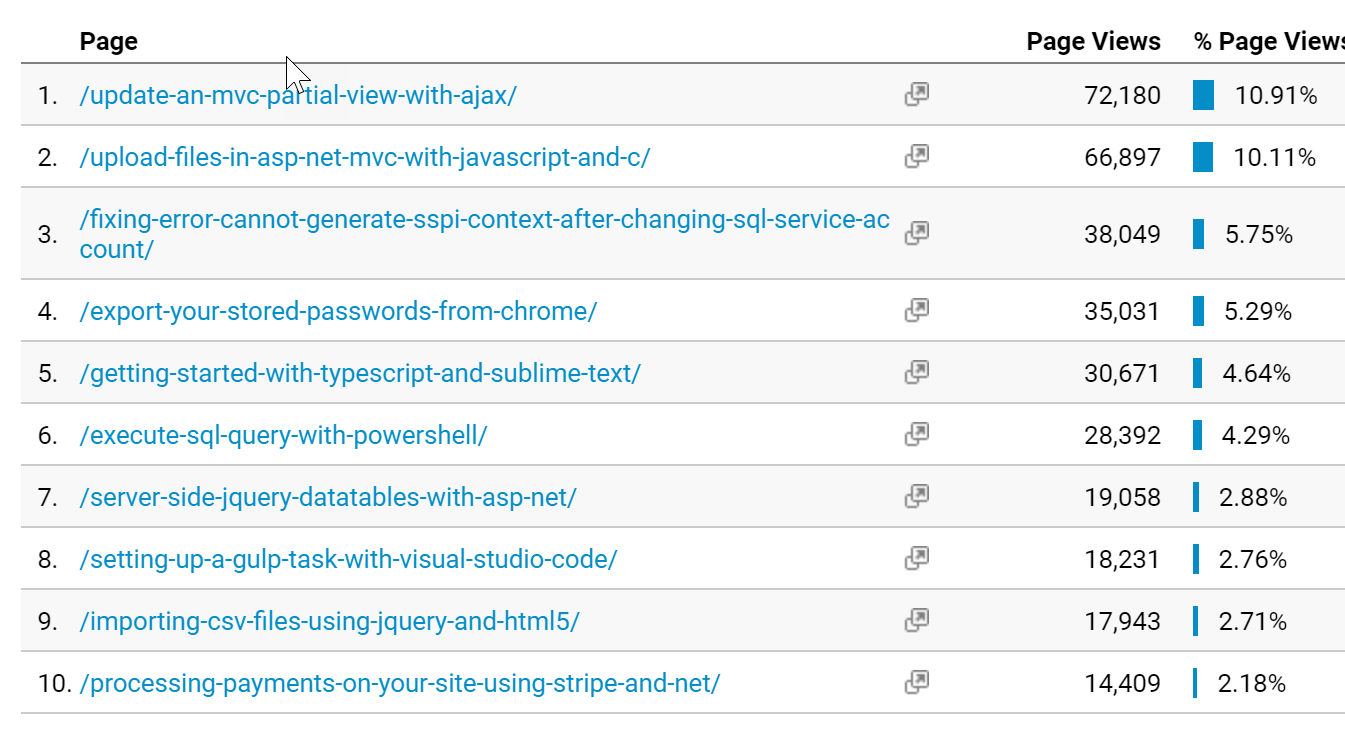Screen dimensions: 1345x731
Task: Click the /execute-sql-query-with-powershell/ link
Action: coord(283,436)
